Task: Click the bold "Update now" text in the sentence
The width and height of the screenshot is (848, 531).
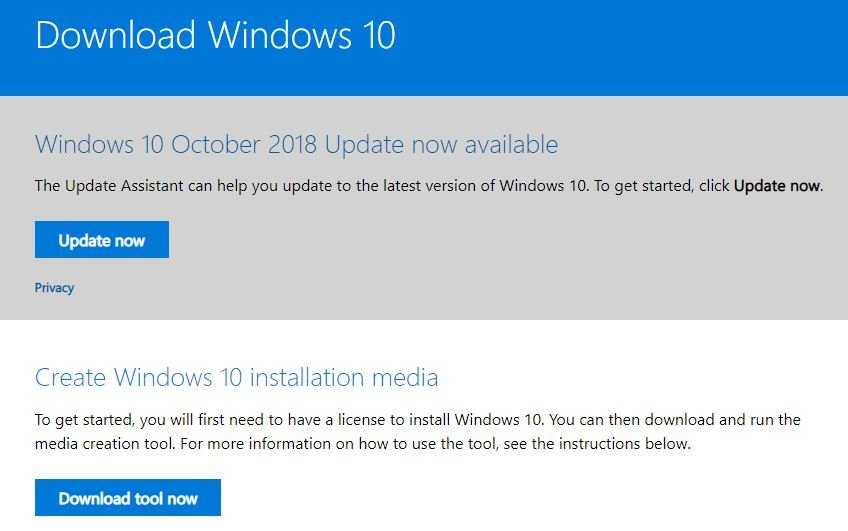Action: [777, 186]
